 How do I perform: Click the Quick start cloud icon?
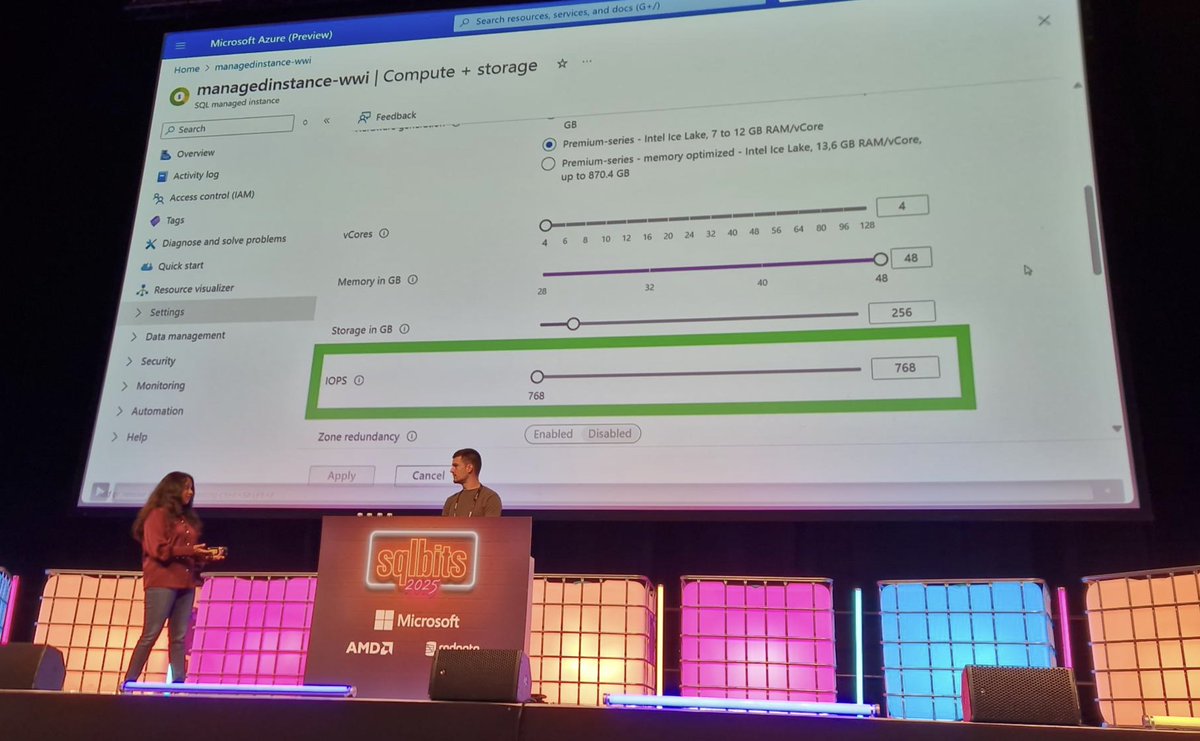147,266
